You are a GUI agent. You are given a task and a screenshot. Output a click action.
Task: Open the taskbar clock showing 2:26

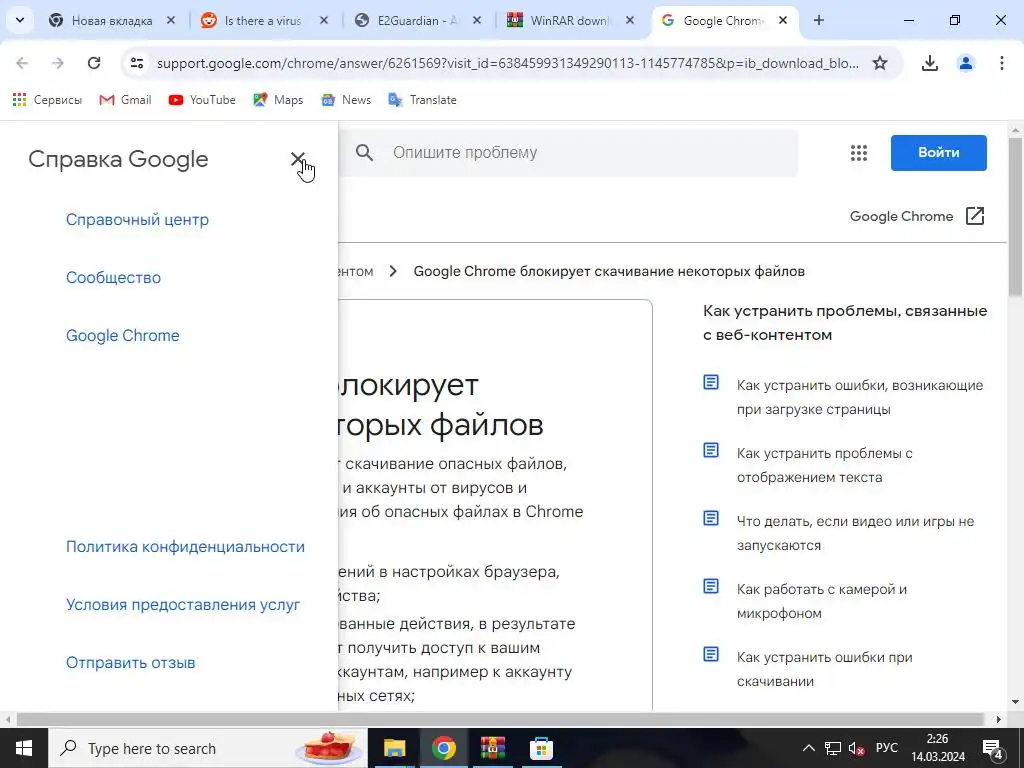tap(938, 748)
